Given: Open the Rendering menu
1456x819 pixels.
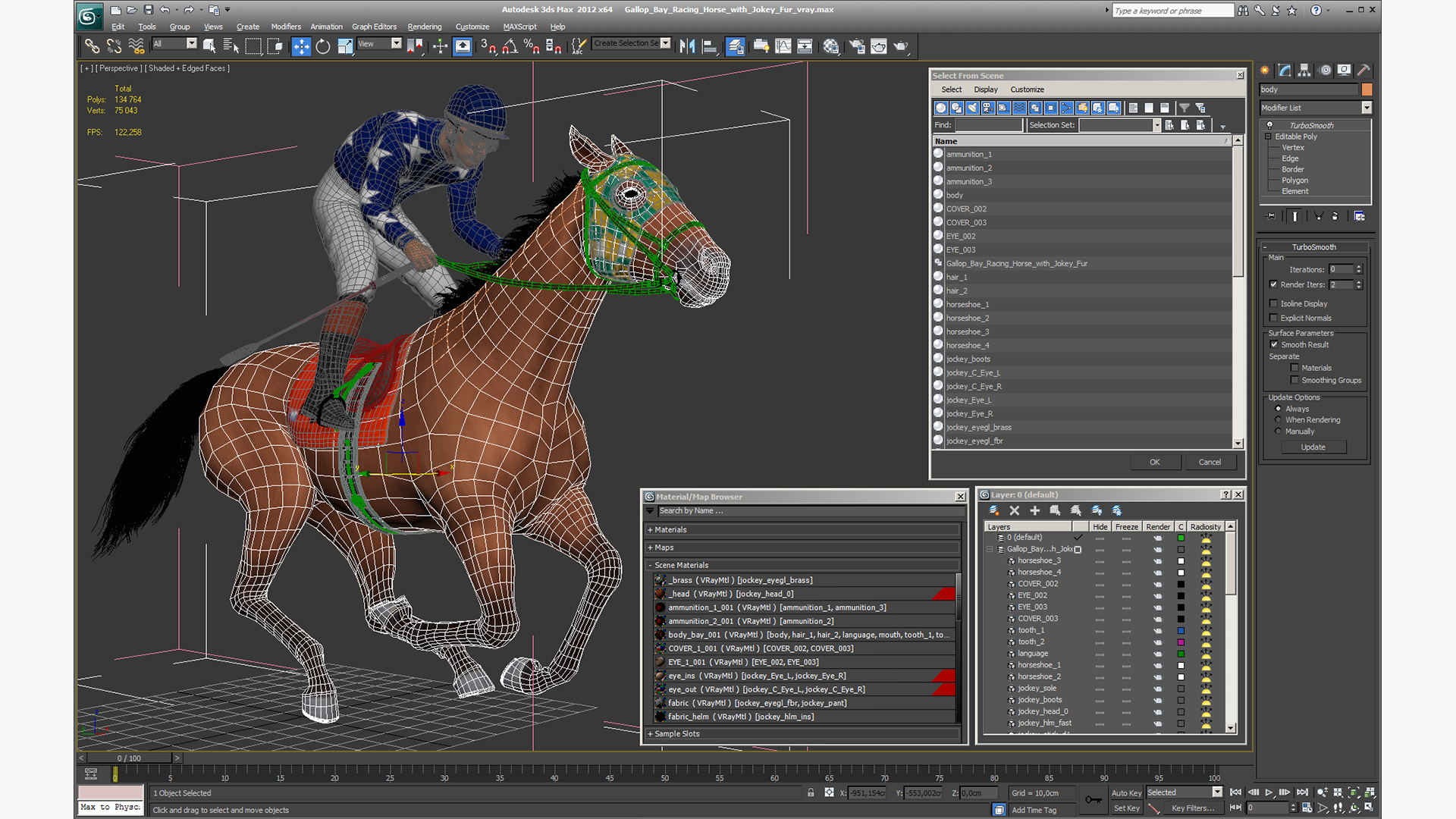Looking at the screenshot, I should (424, 27).
